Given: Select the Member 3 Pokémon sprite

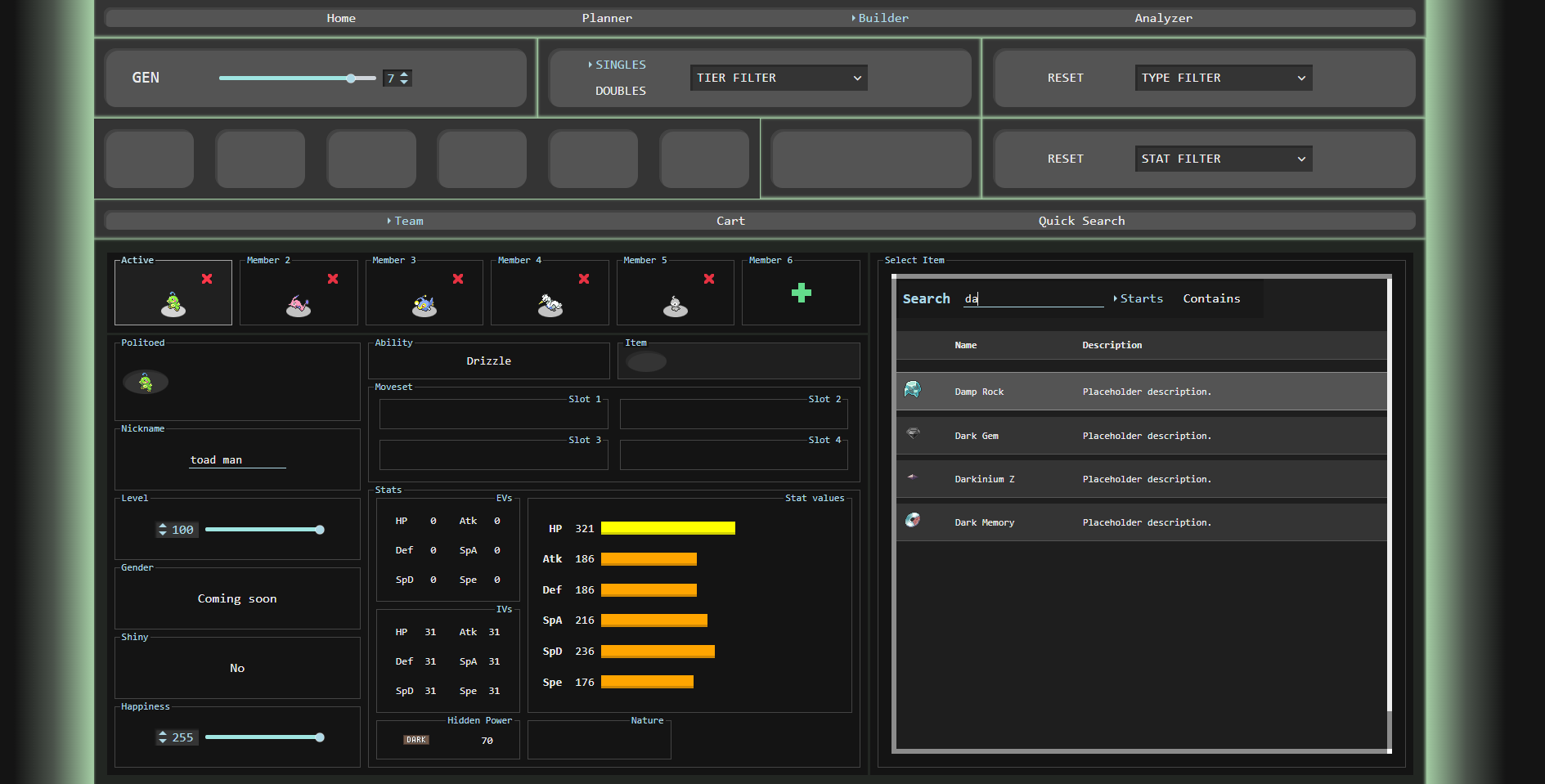Looking at the screenshot, I should (x=424, y=305).
